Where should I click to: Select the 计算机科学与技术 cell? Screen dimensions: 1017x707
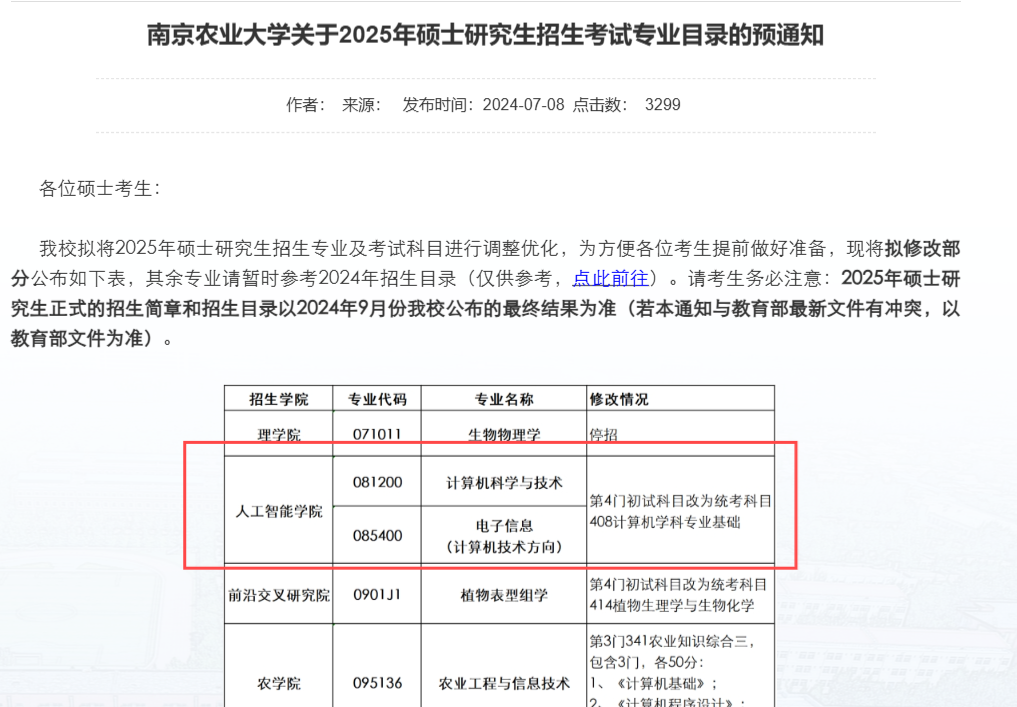(504, 483)
